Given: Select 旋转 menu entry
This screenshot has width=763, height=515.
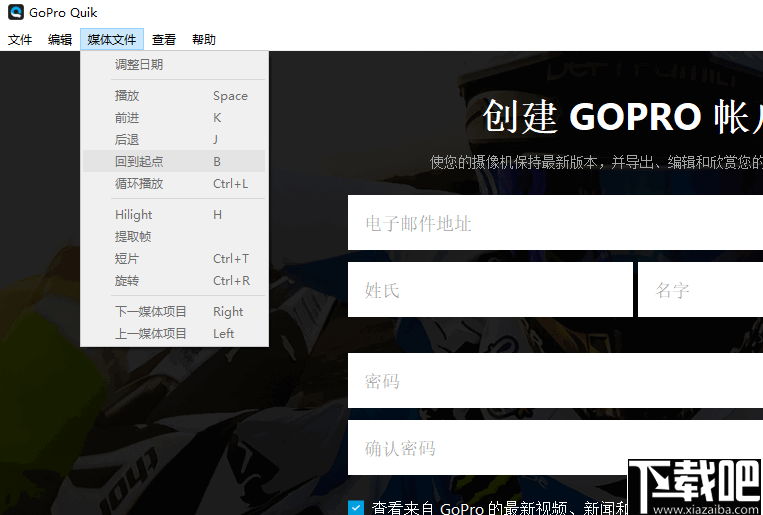Looking at the screenshot, I should (174, 280).
